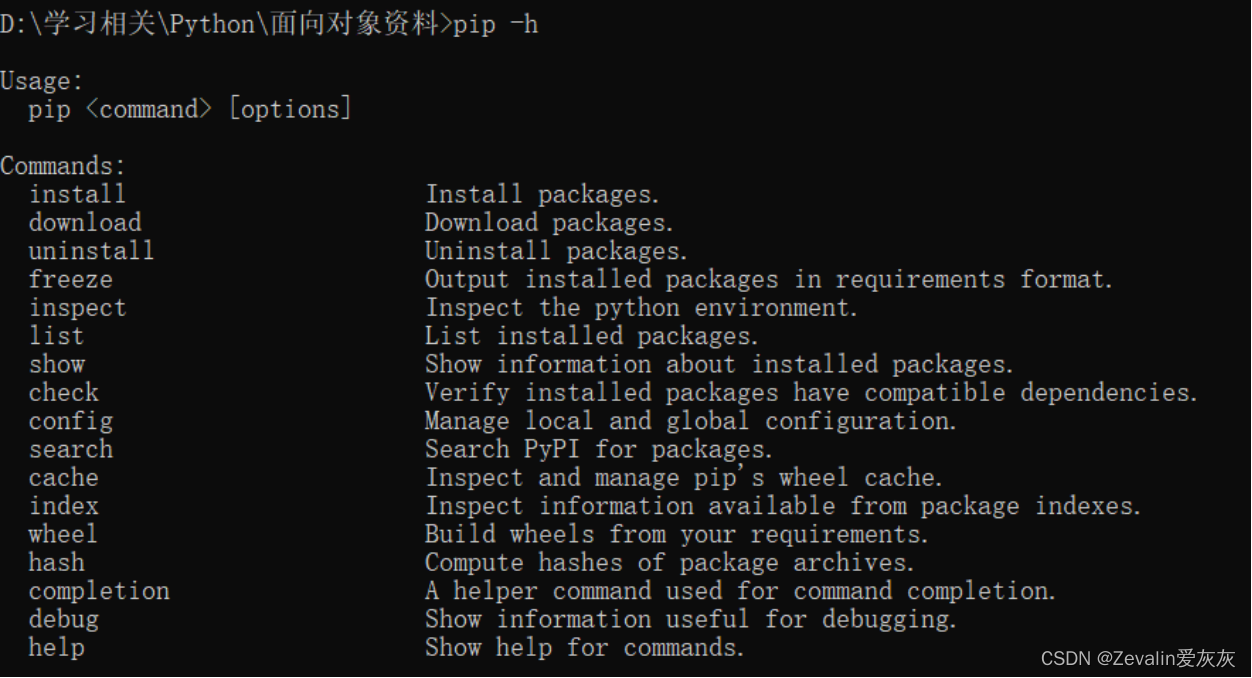Select 'Show information useful for debugging.'
This screenshot has height=678, width=1252.
click(691, 619)
